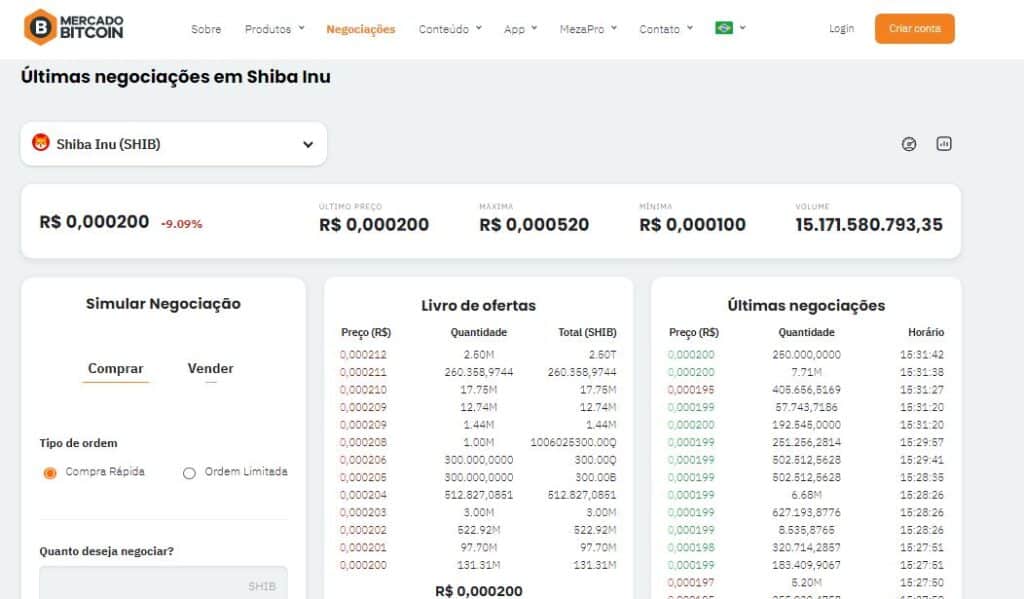Click the trade price 0,000198
The image size is (1024, 599).
tap(691, 547)
